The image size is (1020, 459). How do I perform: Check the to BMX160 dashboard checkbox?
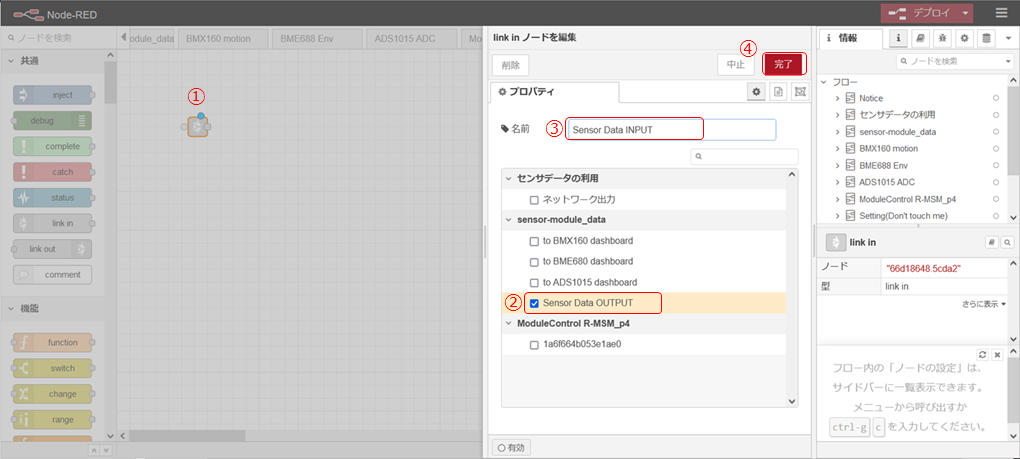tap(535, 241)
